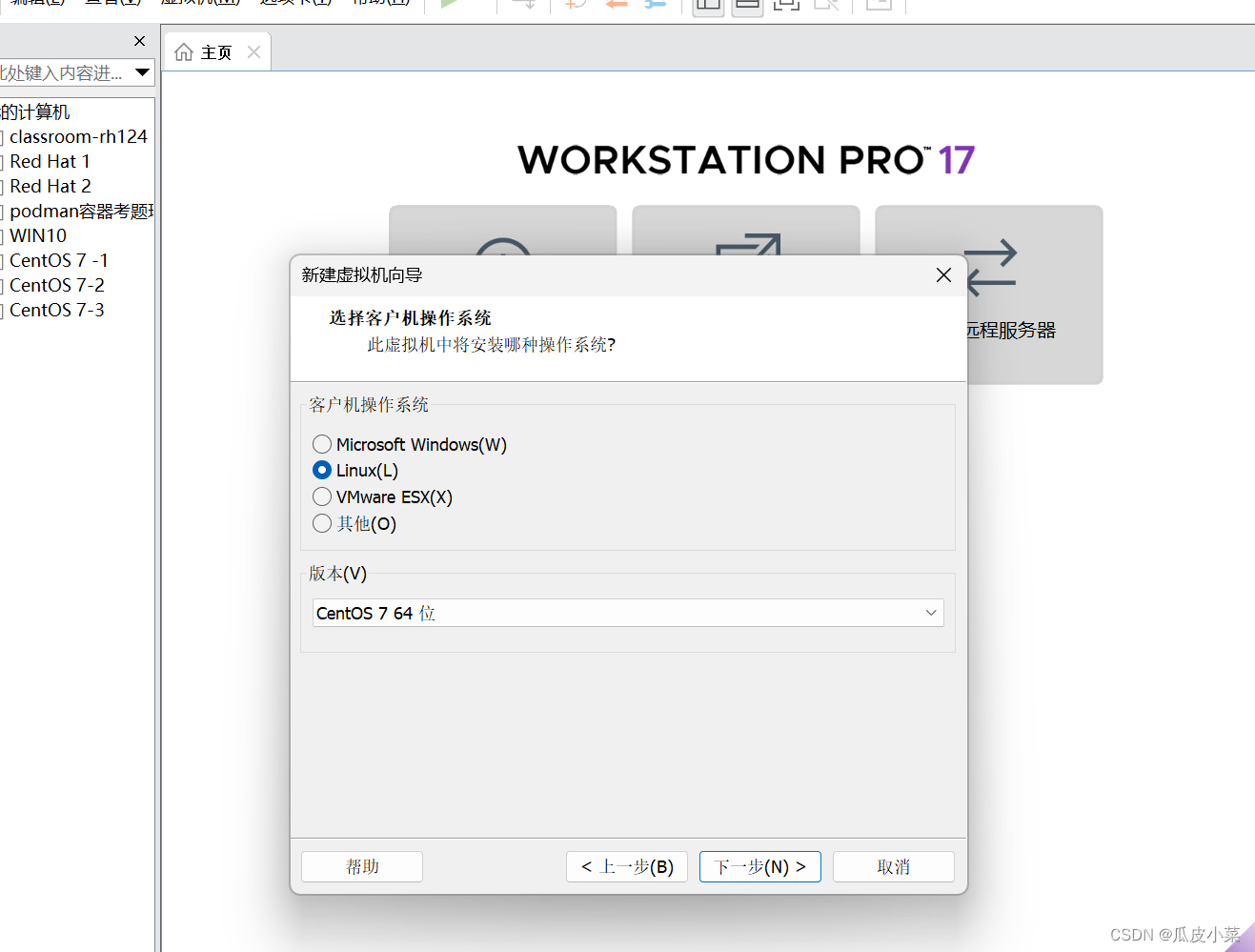The height and width of the screenshot is (952, 1255).
Task: Click the 取消 button in the wizard
Action: (x=893, y=866)
